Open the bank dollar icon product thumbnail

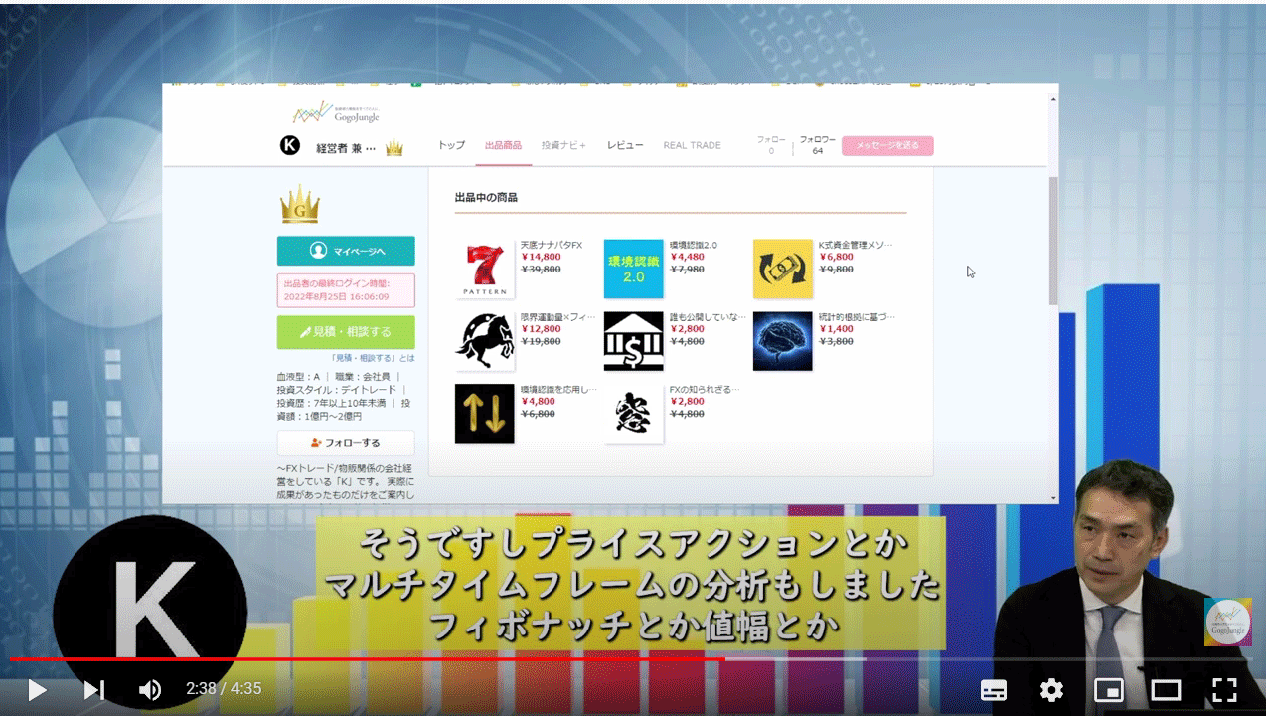[x=633, y=341]
